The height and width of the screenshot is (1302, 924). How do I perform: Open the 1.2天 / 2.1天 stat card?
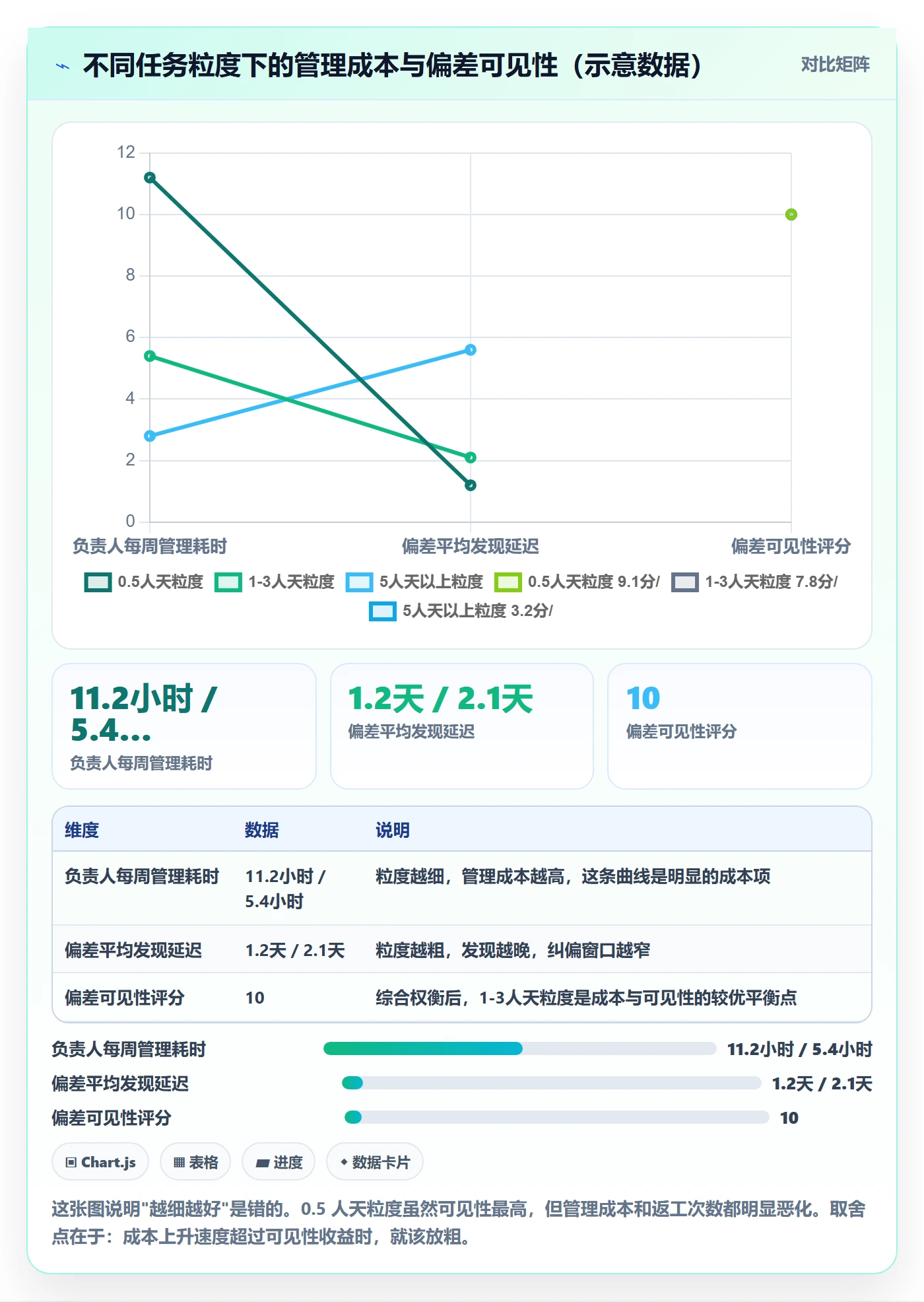[x=462, y=726]
